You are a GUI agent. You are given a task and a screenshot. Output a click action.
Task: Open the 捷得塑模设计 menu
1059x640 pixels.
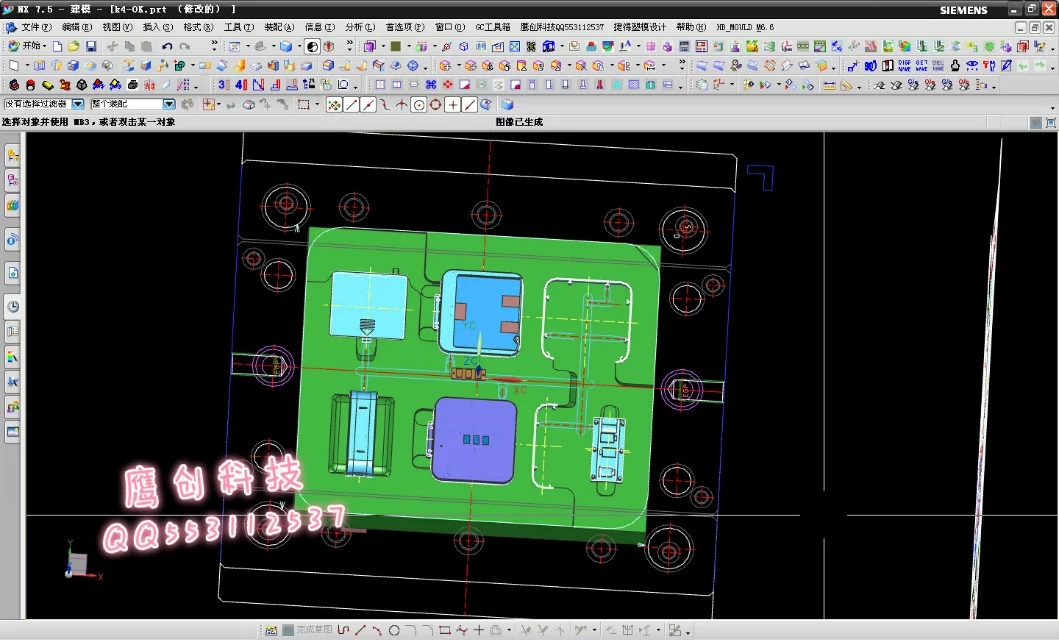639,27
